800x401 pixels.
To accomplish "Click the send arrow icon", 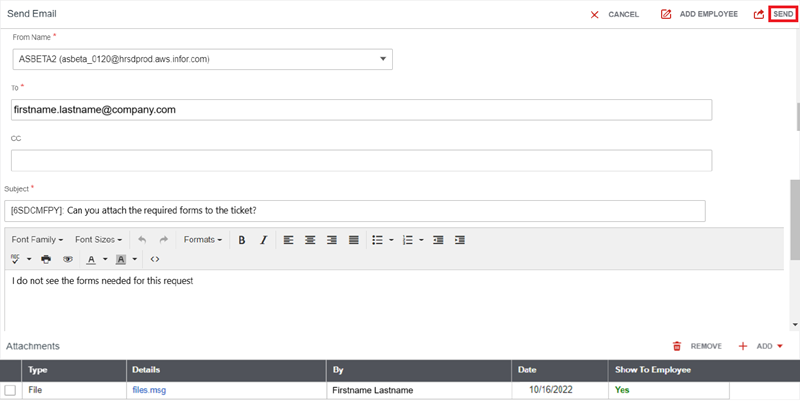I will 759,14.
